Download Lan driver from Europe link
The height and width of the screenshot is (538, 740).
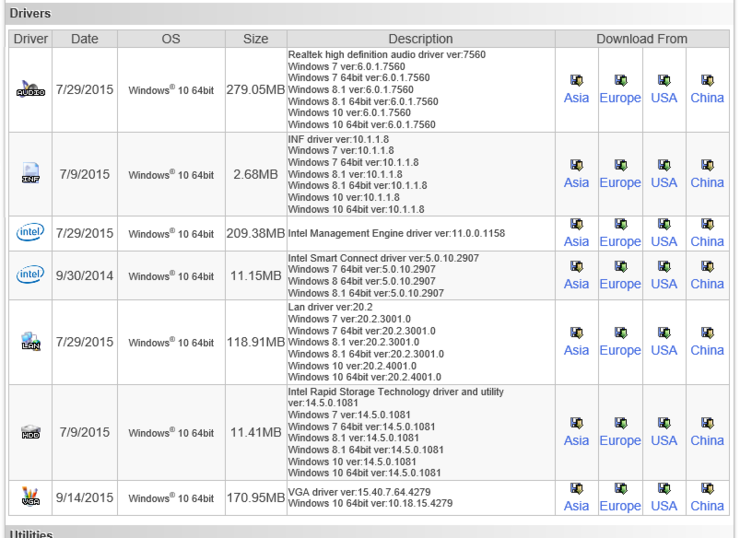[x=620, y=351]
